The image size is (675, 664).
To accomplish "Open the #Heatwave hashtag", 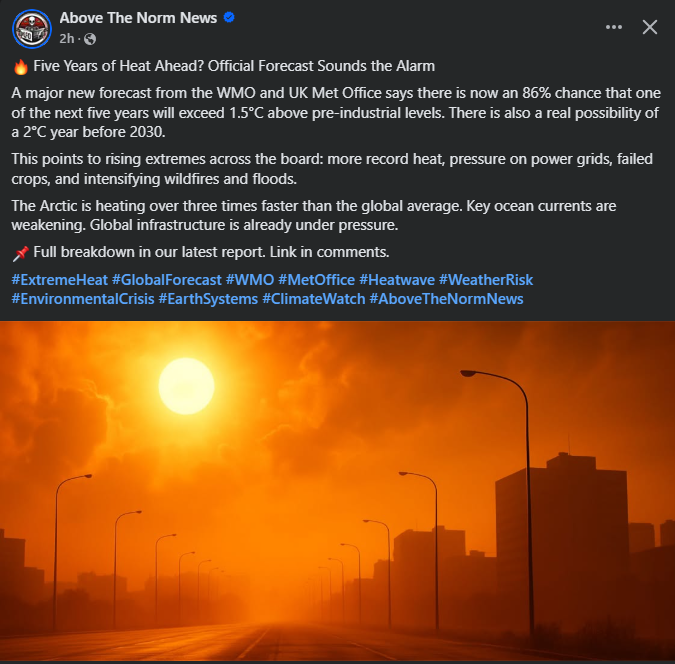I will (397, 280).
